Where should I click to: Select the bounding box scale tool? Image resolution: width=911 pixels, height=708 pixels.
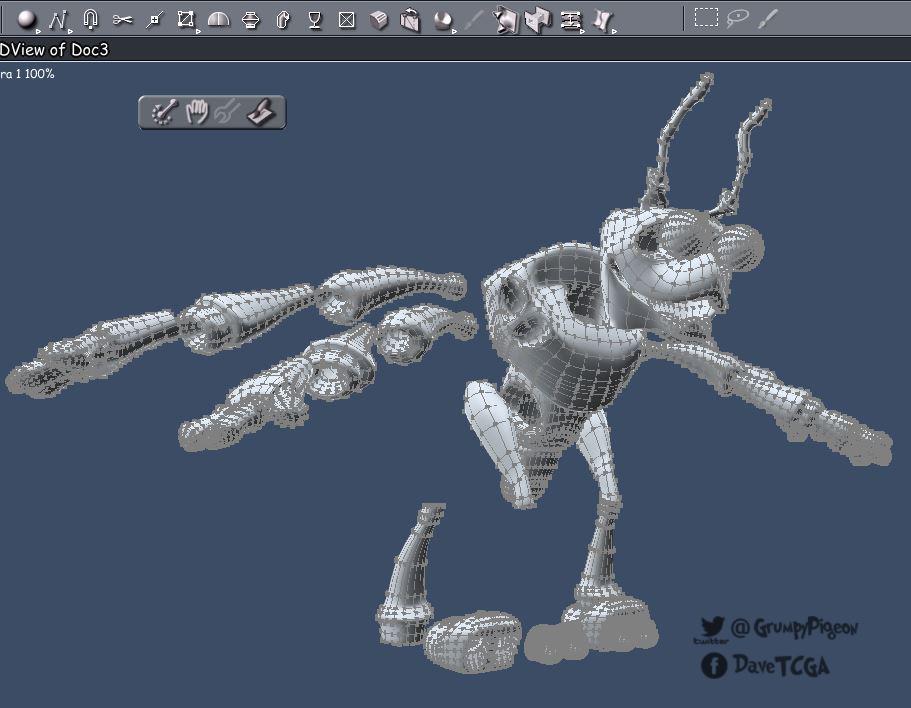click(x=186, y=19)
